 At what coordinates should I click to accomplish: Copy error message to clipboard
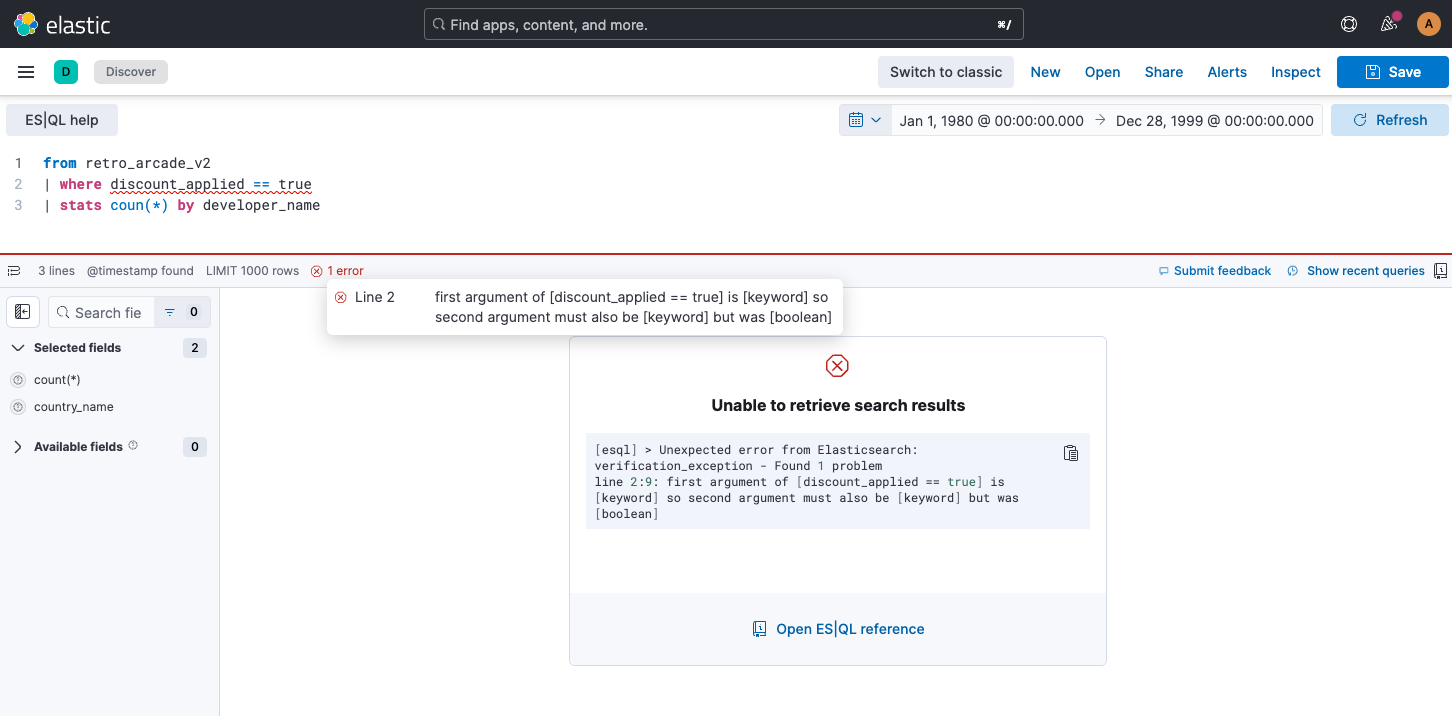coord(1071,453)
